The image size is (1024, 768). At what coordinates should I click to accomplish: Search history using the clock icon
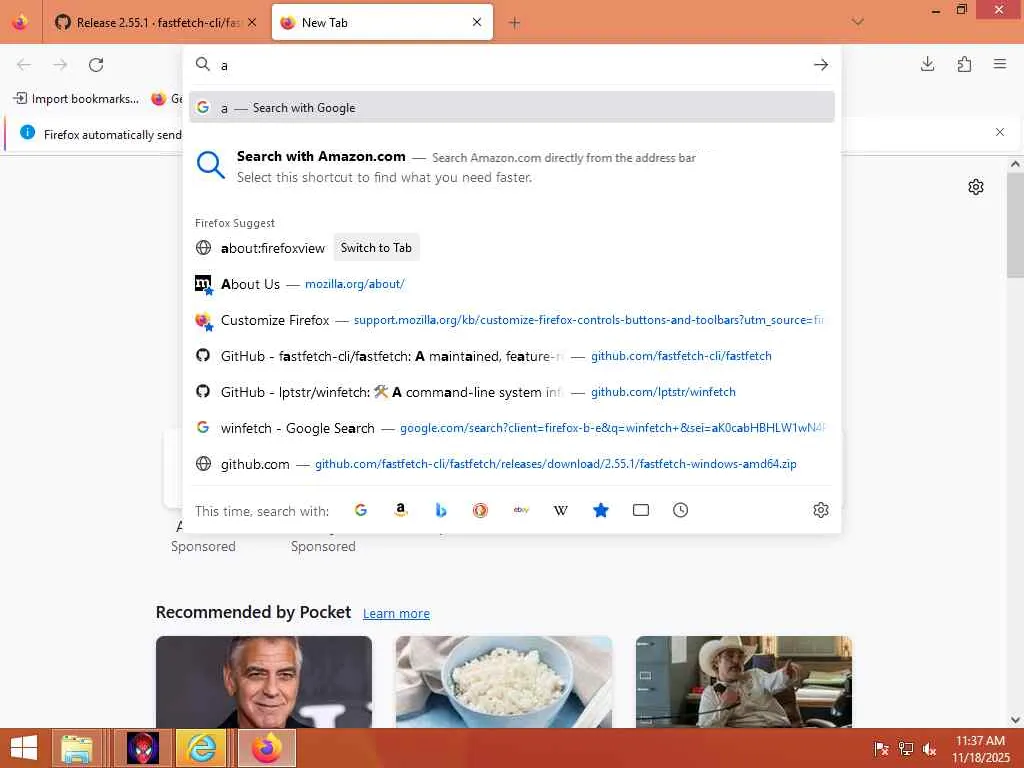[680, 510]
